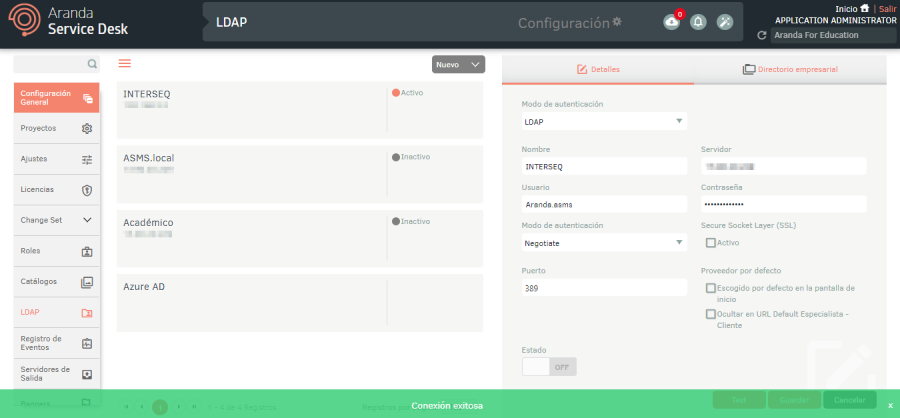Click Configuración General stacked-pages icon
This screenshot has width=900, height=418.
coord(87,98)
